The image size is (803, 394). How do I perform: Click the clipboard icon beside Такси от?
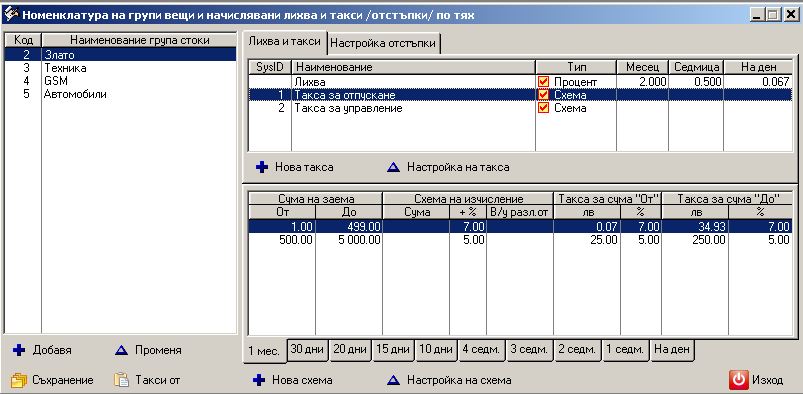pos(121,380)
